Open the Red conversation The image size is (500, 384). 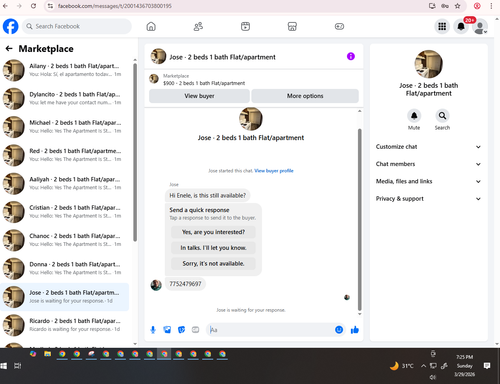(65, 155)
